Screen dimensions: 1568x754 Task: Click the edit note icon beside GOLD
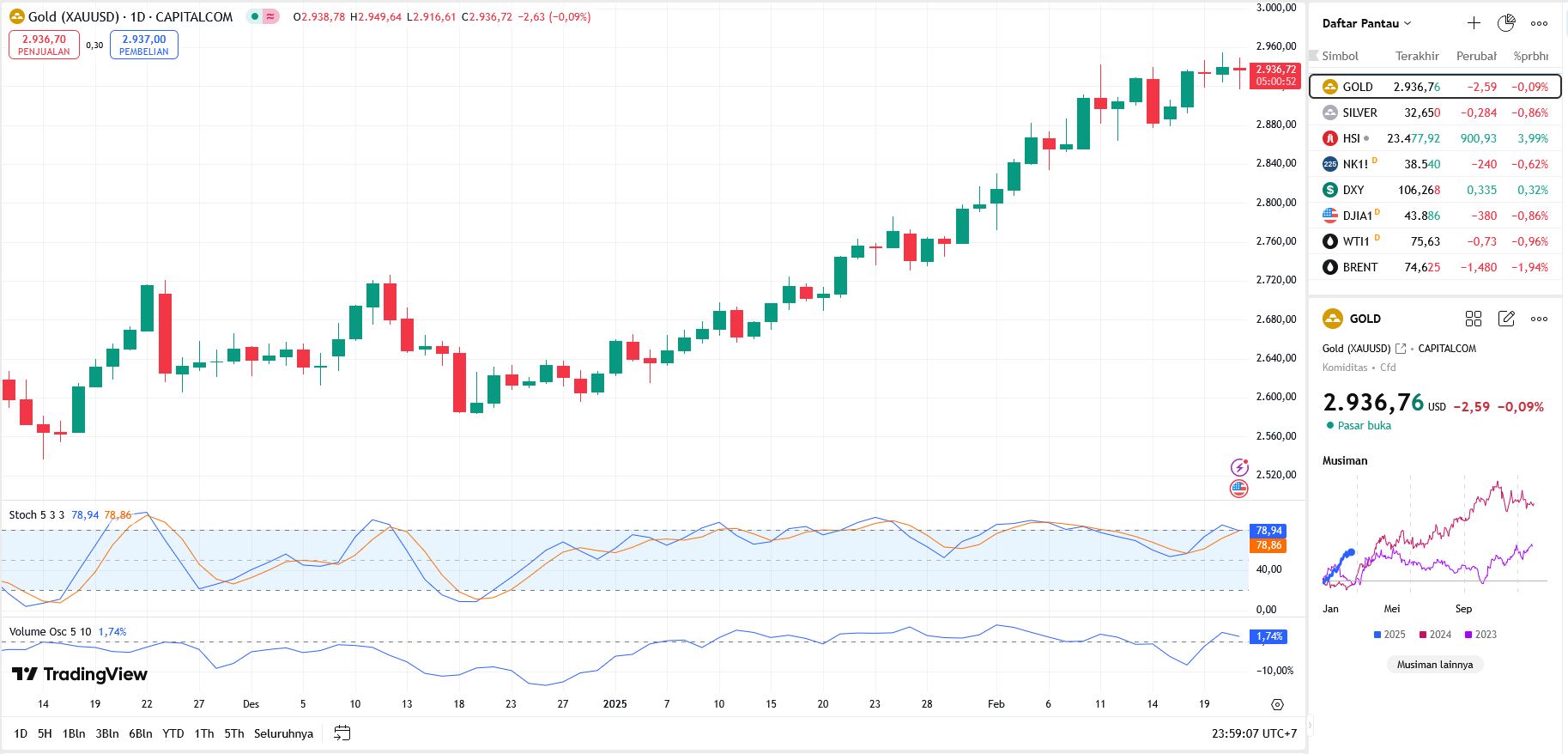click(x=1506, y=319)
